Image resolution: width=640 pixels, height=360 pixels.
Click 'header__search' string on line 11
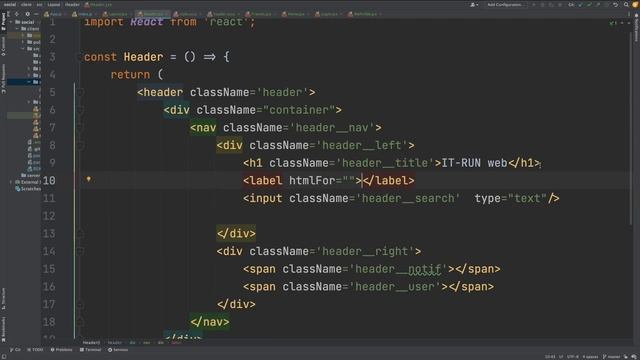coord(408,198)
